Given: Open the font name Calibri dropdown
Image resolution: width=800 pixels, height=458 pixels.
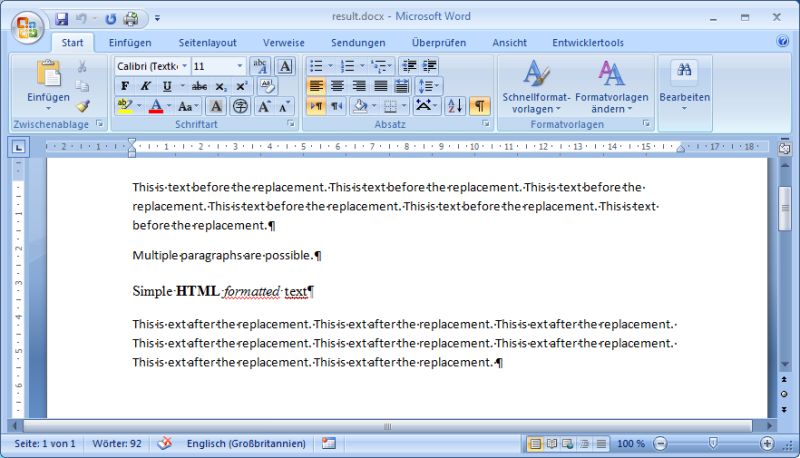Looking at the screenshot, I should click(185, 66).
